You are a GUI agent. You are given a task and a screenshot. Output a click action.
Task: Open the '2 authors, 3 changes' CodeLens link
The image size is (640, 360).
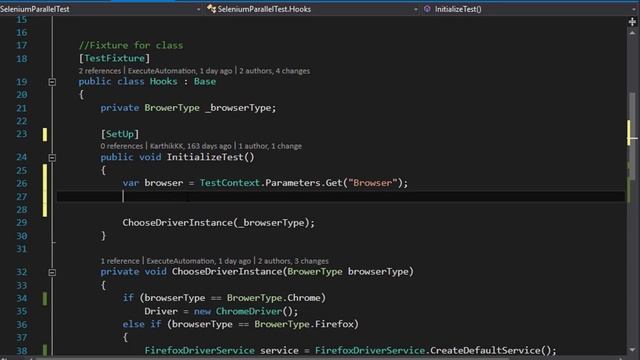tap(293, 261)
